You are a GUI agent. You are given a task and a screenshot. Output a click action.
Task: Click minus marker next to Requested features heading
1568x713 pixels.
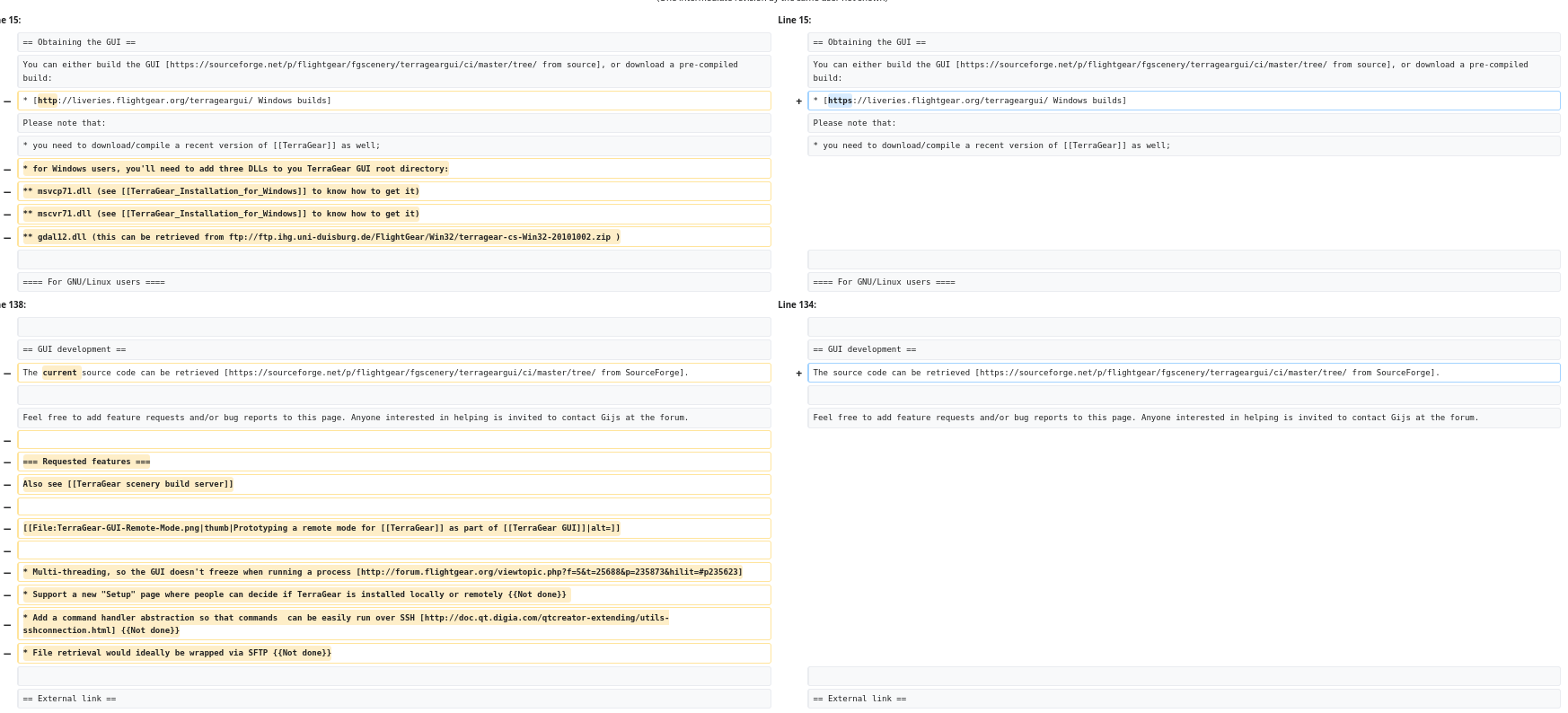[7, 462]
